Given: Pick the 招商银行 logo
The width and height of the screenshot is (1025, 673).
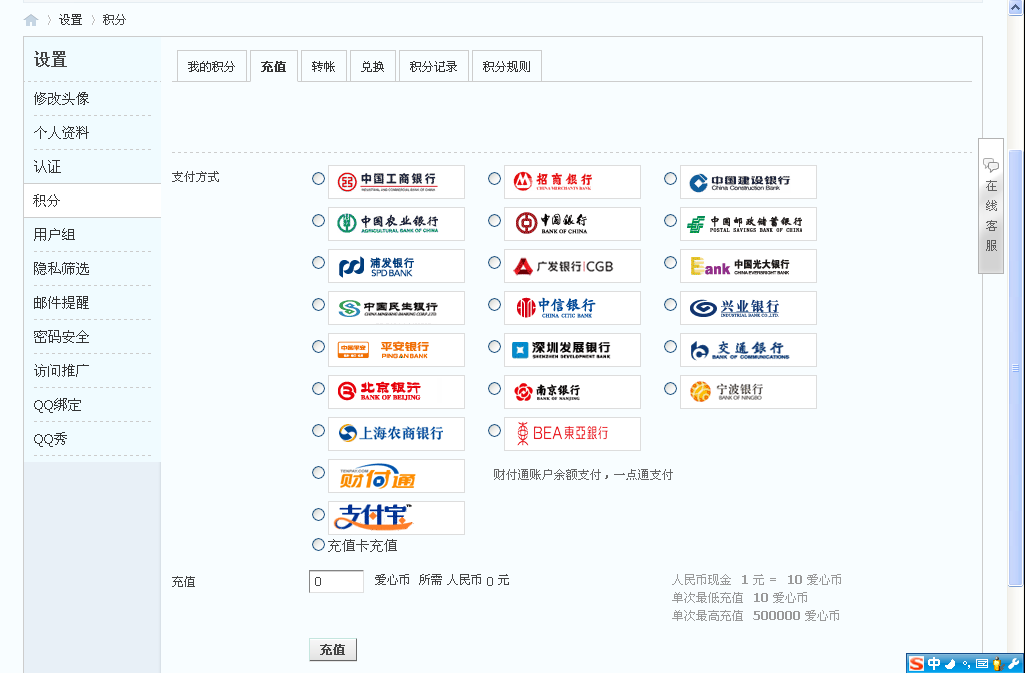Looking at the screenshot, I should point(572,182).
